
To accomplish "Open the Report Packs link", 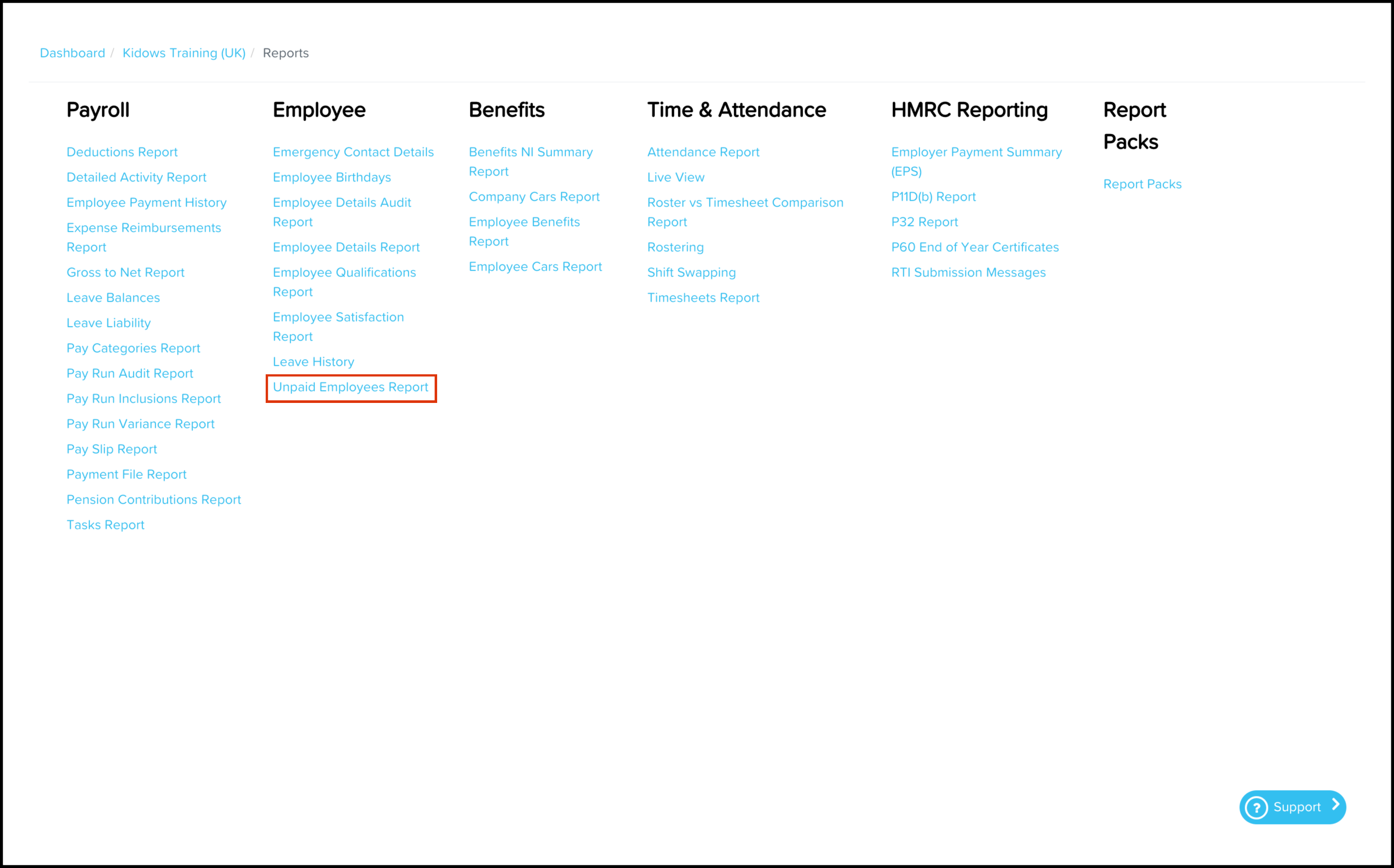I will pos(1142,184).
